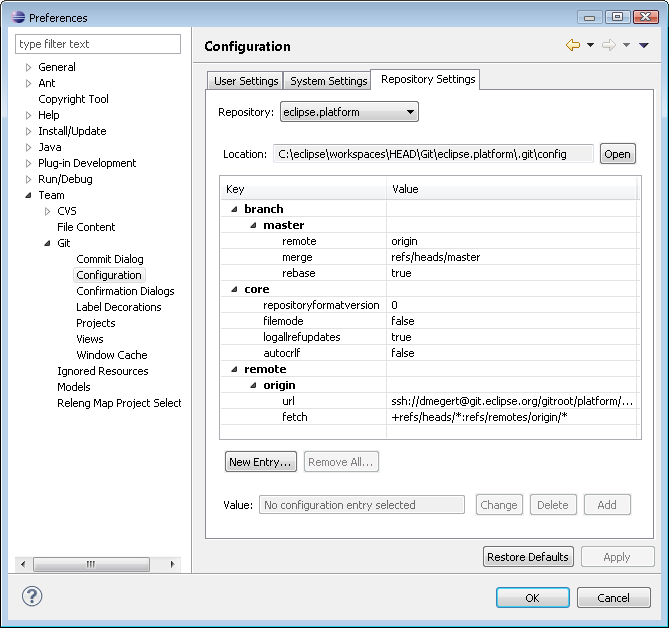Image resolution: width=669 pixels, height=628 pixels.
Task: Click the New Entry... button
Action: [260, 462]
